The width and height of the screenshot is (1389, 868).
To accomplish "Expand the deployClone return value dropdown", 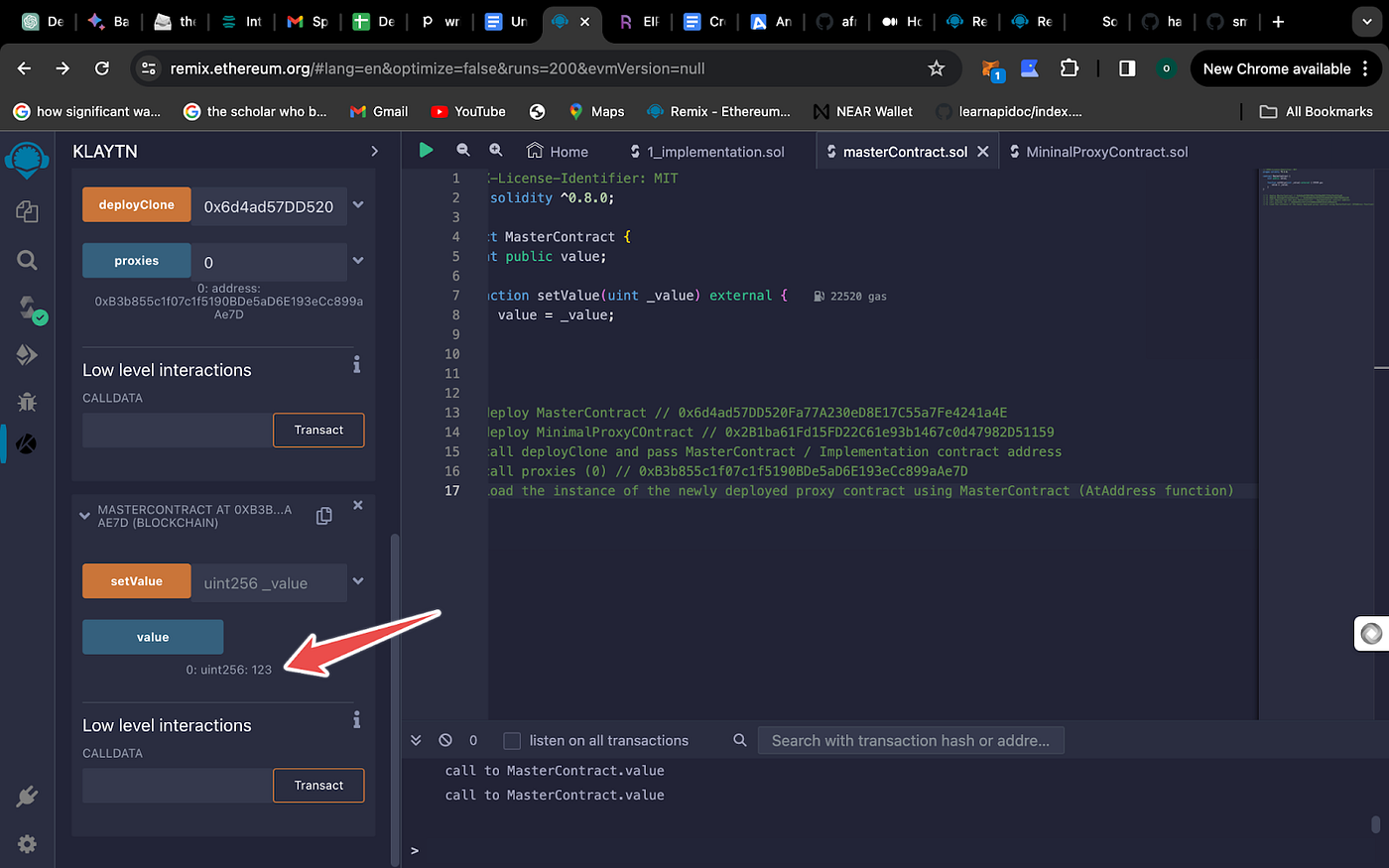I will point(357,204).
